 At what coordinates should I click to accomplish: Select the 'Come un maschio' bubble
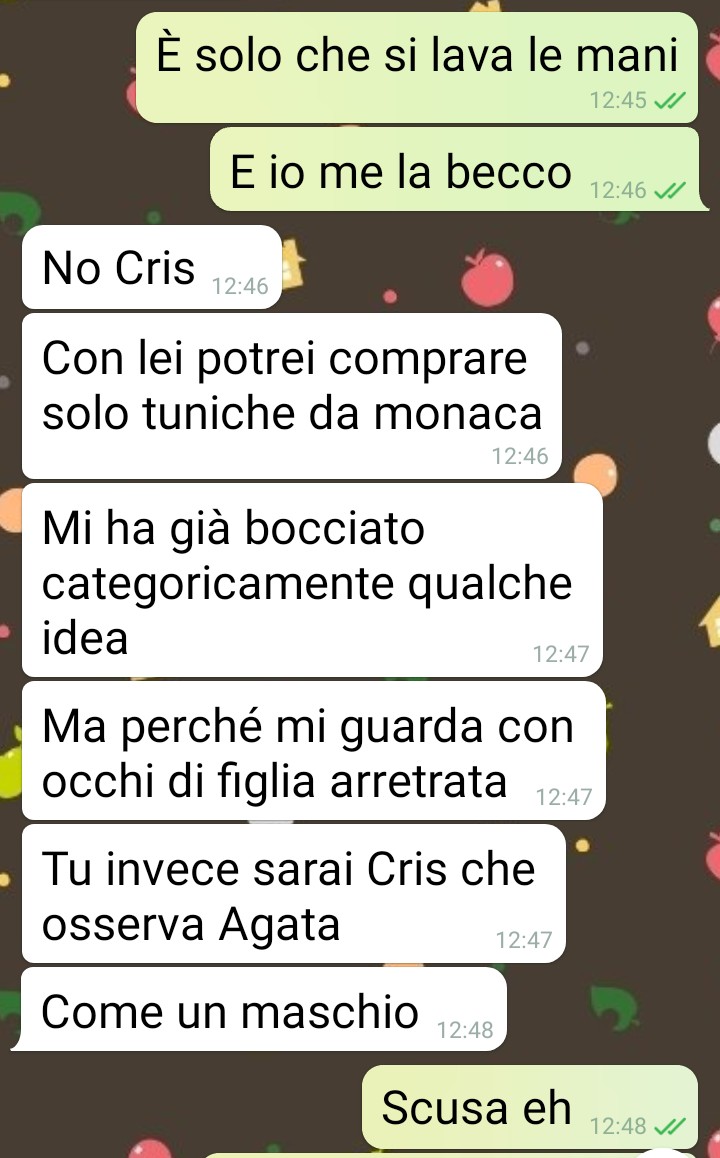[264, 1009]
